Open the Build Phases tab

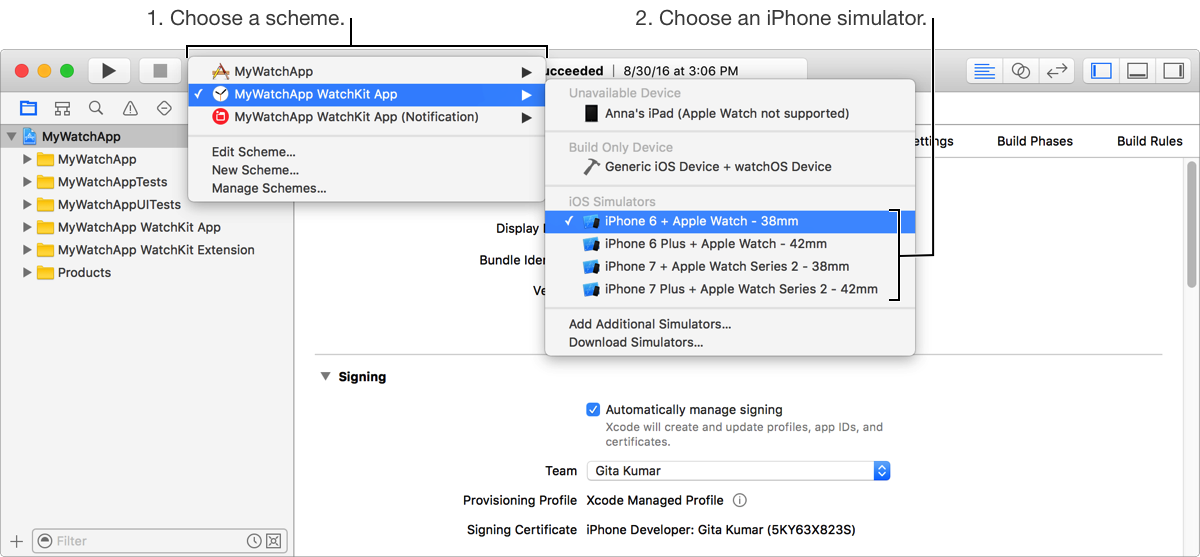click(1034, 141)
